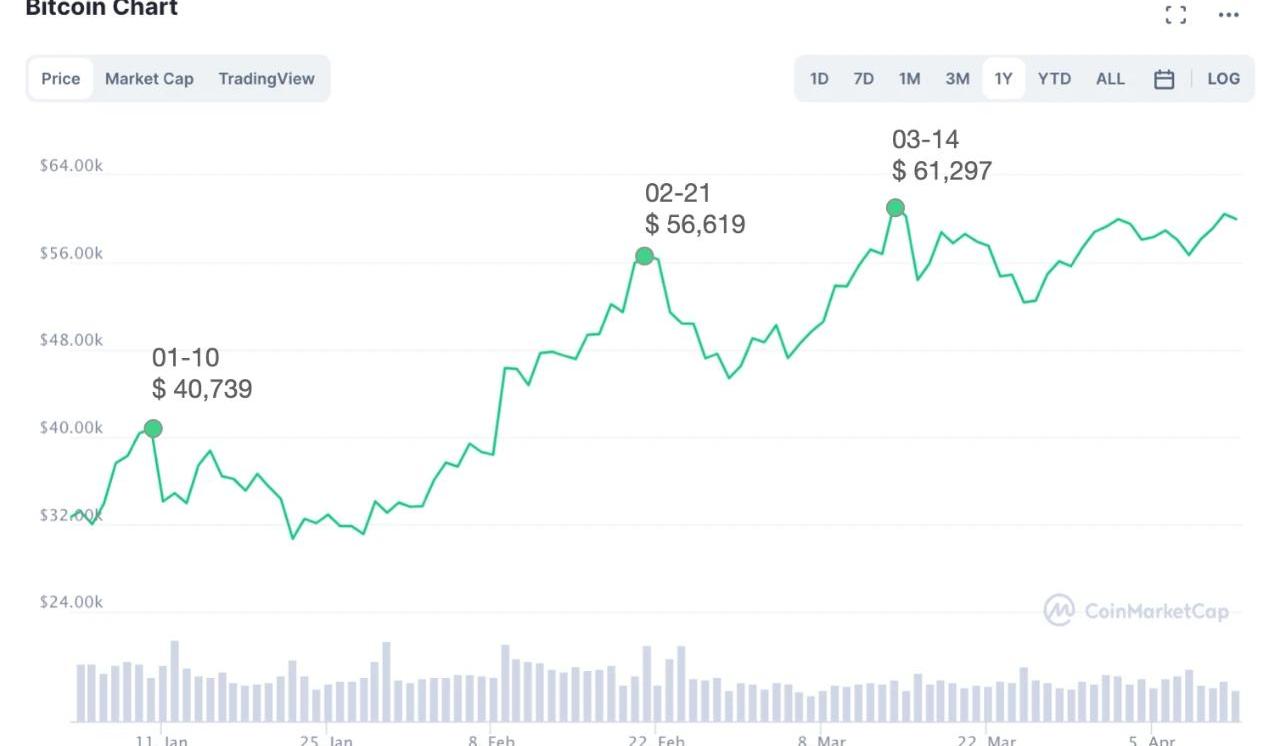Select the 1Y time range
The image size is (1280, 746).
(x=1003, y=79)
